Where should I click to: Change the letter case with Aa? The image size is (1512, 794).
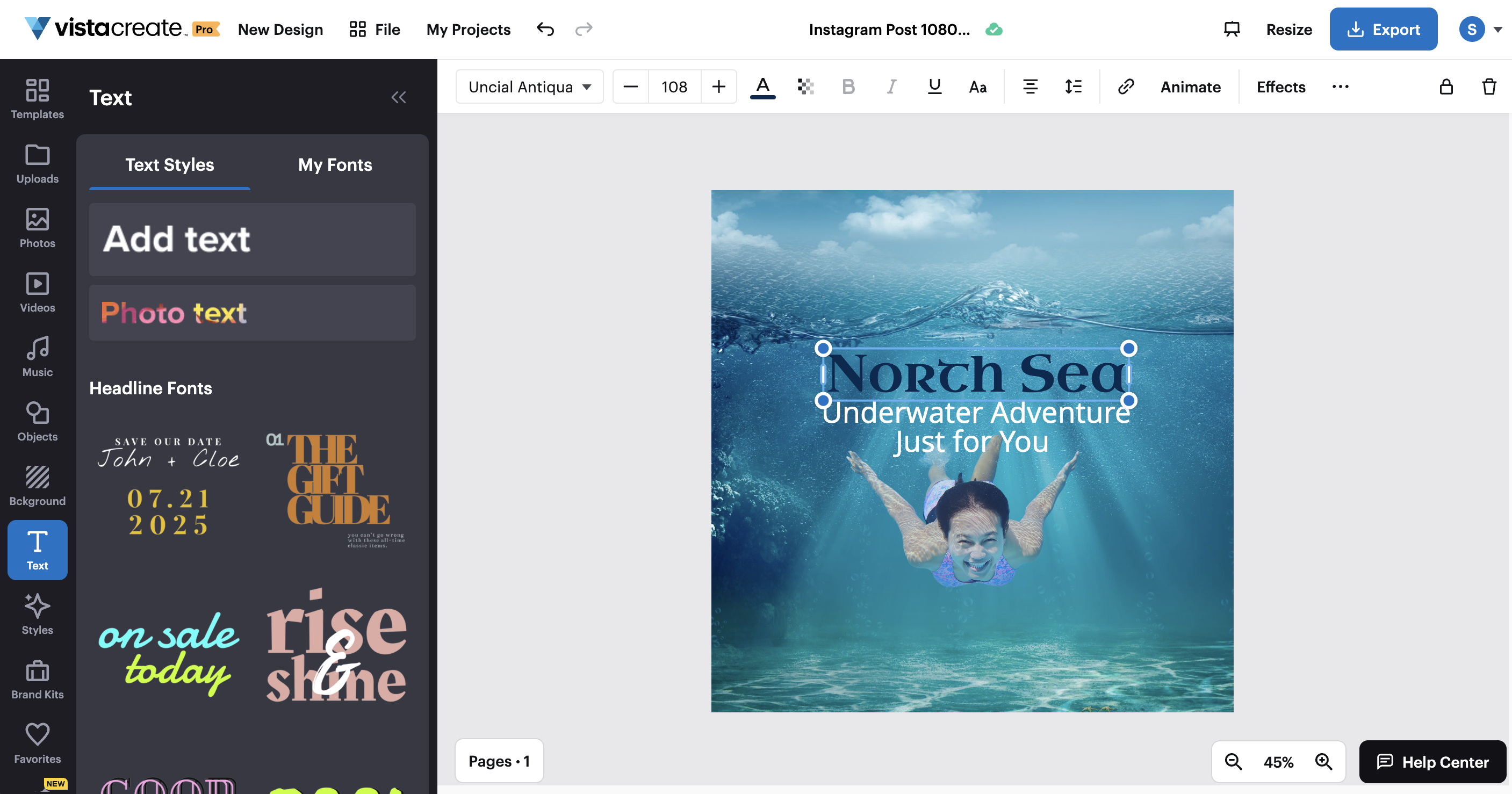point(977,87)
